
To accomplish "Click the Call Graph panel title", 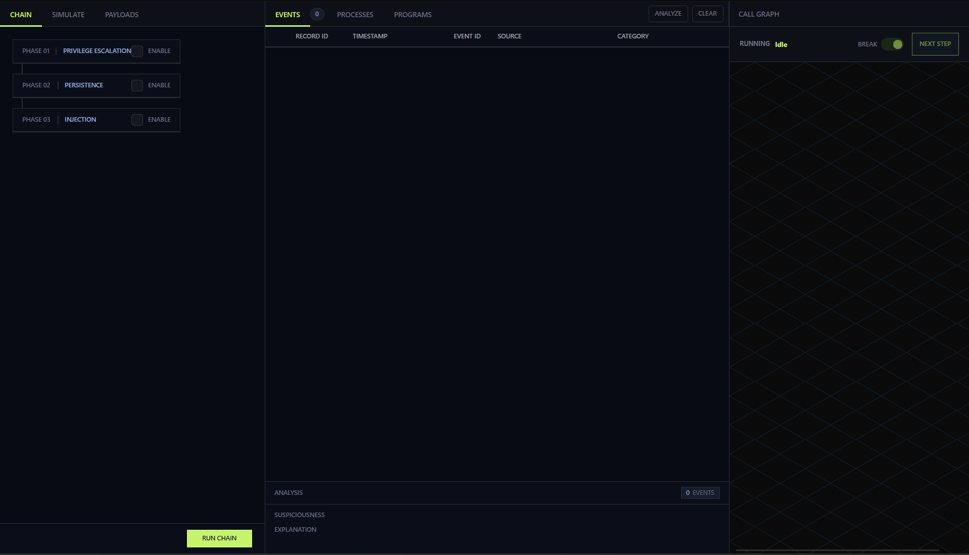I will tap(759, 14).
